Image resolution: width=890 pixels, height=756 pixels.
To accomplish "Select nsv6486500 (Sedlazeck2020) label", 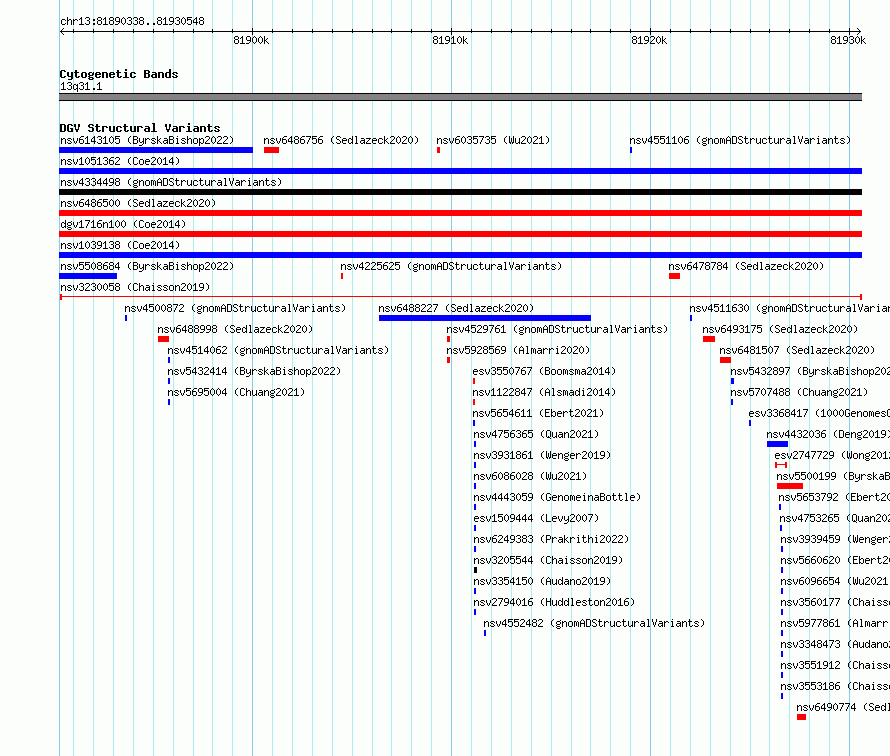I will click(x=138, y=203).
